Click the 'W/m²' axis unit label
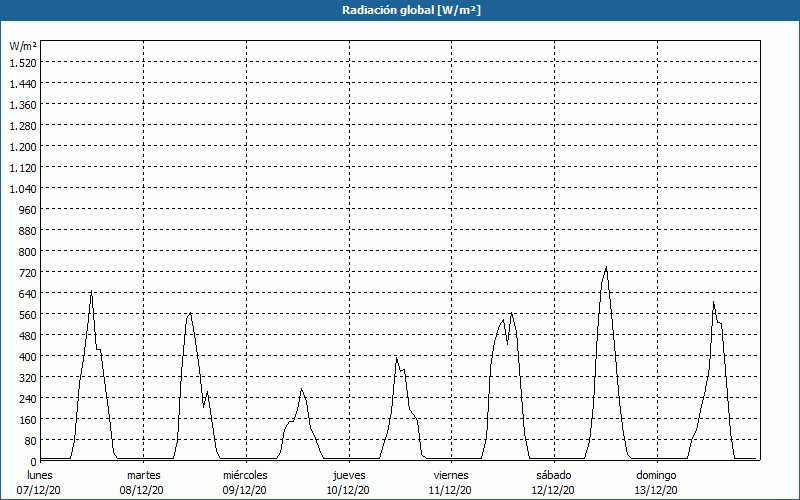800x500 pixels. [x=23, y=46]
